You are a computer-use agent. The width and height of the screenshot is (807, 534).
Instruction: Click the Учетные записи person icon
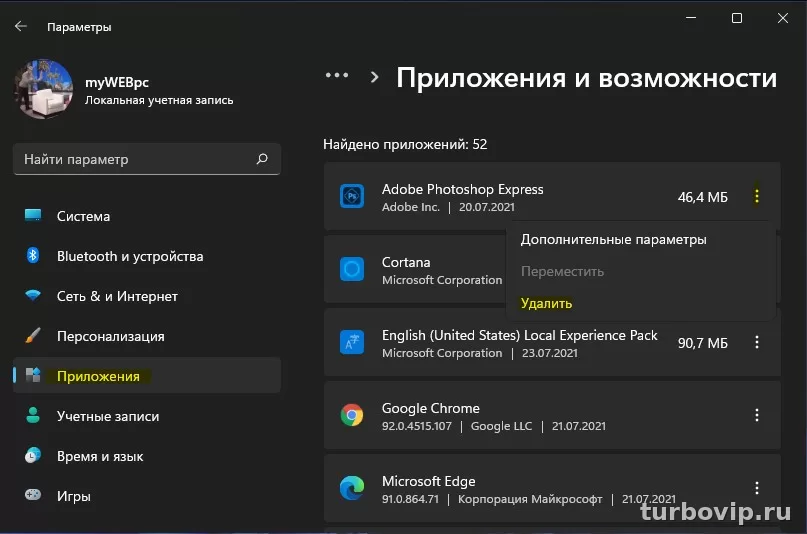33,415
